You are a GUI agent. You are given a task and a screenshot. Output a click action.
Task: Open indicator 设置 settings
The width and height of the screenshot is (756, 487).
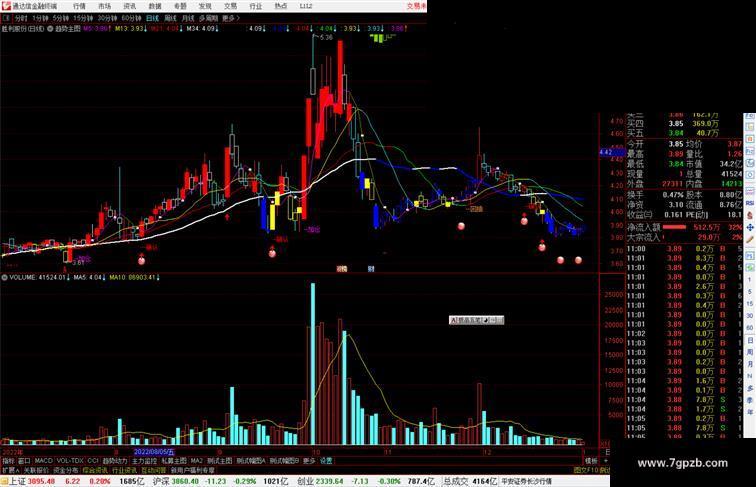[x=326, y=461]
